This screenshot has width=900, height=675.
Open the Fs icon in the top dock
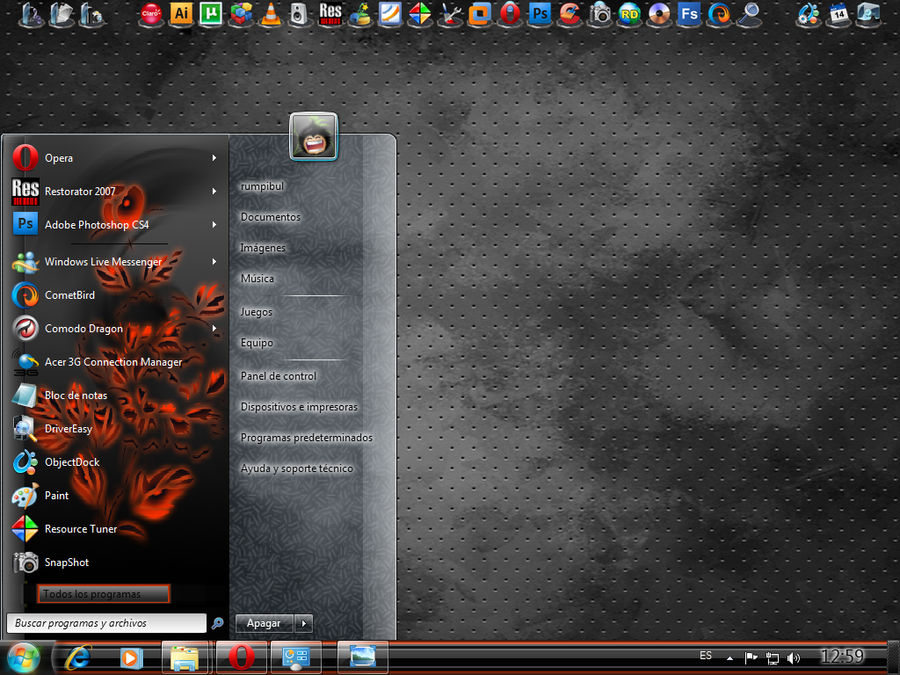coord(689,14)
